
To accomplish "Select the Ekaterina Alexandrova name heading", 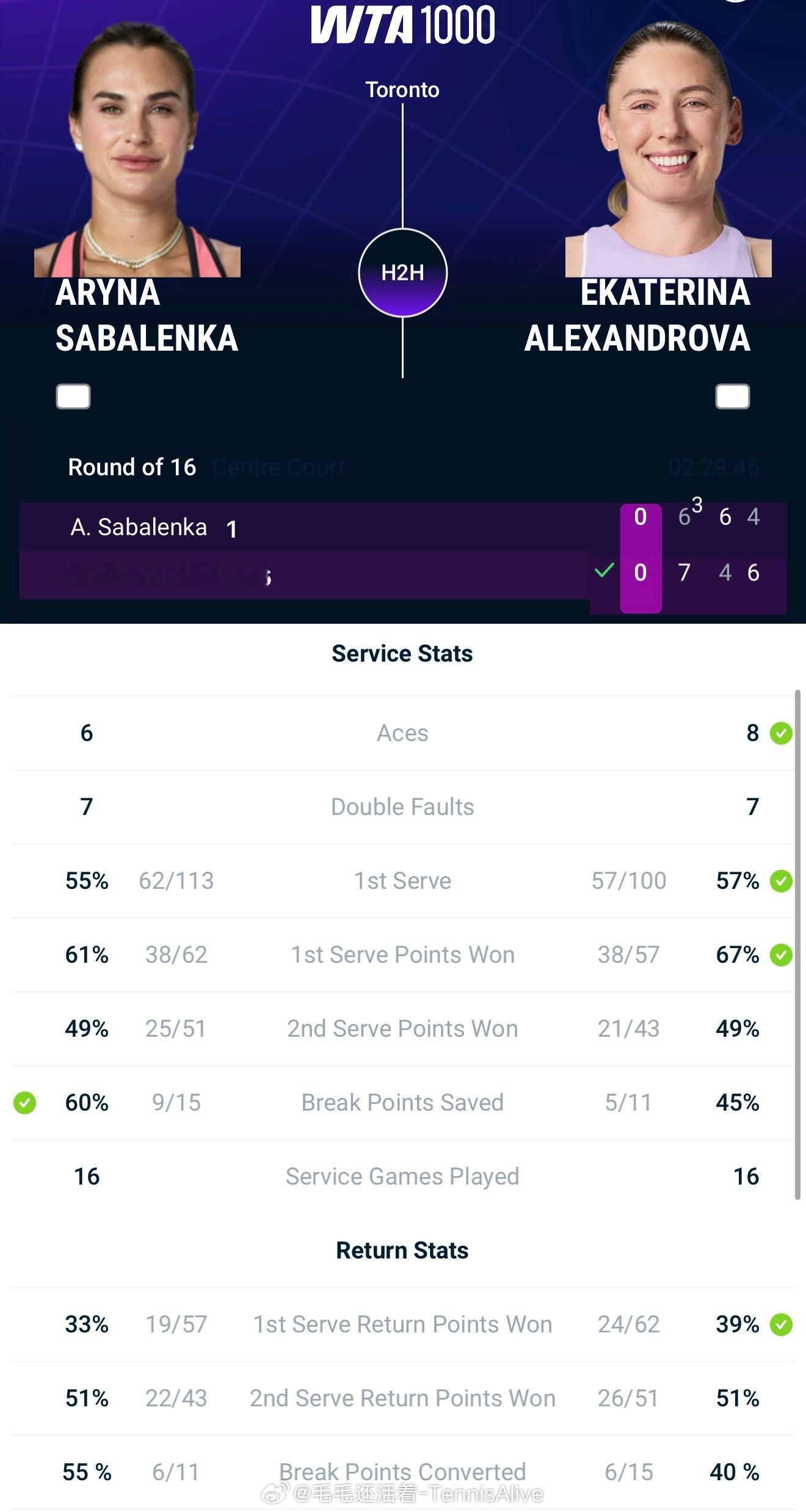I will tap(637, 316).
